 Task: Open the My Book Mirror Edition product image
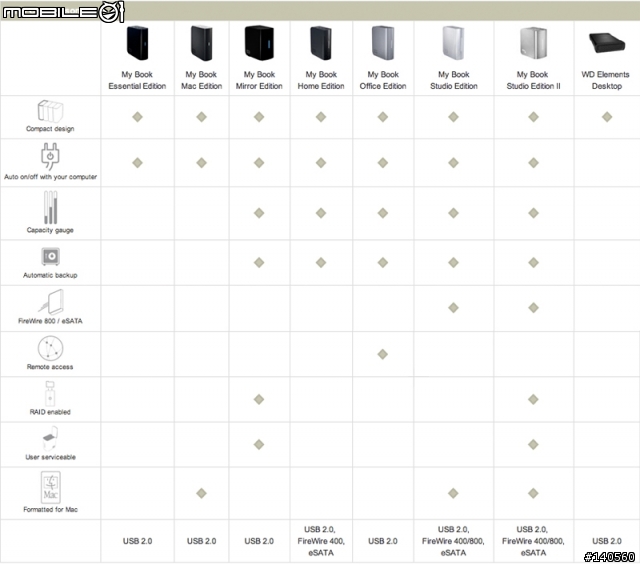pyautogui.click(x=259, y=43)
